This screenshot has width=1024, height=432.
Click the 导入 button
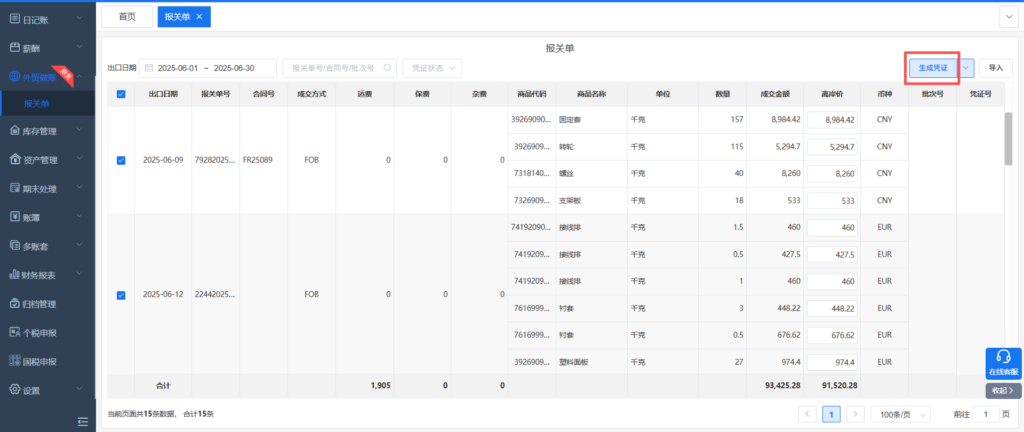(x=995, y=68)
